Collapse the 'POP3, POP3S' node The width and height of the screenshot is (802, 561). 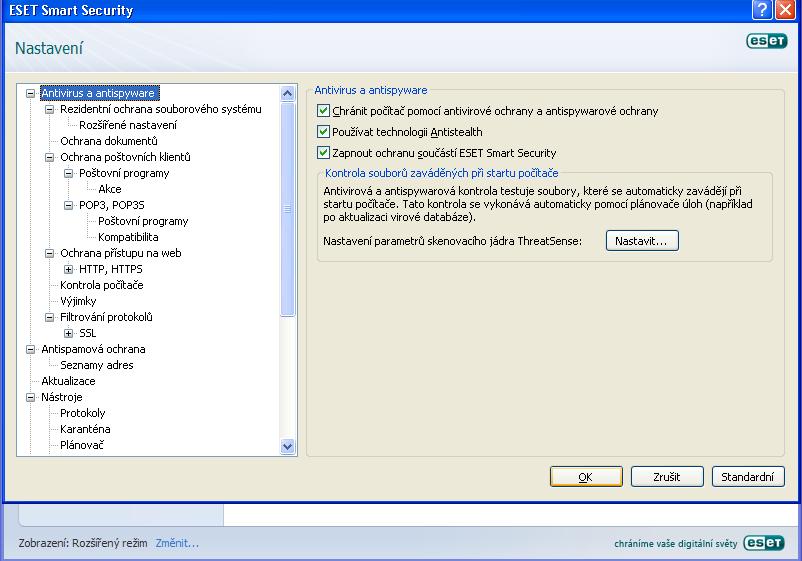69,205
